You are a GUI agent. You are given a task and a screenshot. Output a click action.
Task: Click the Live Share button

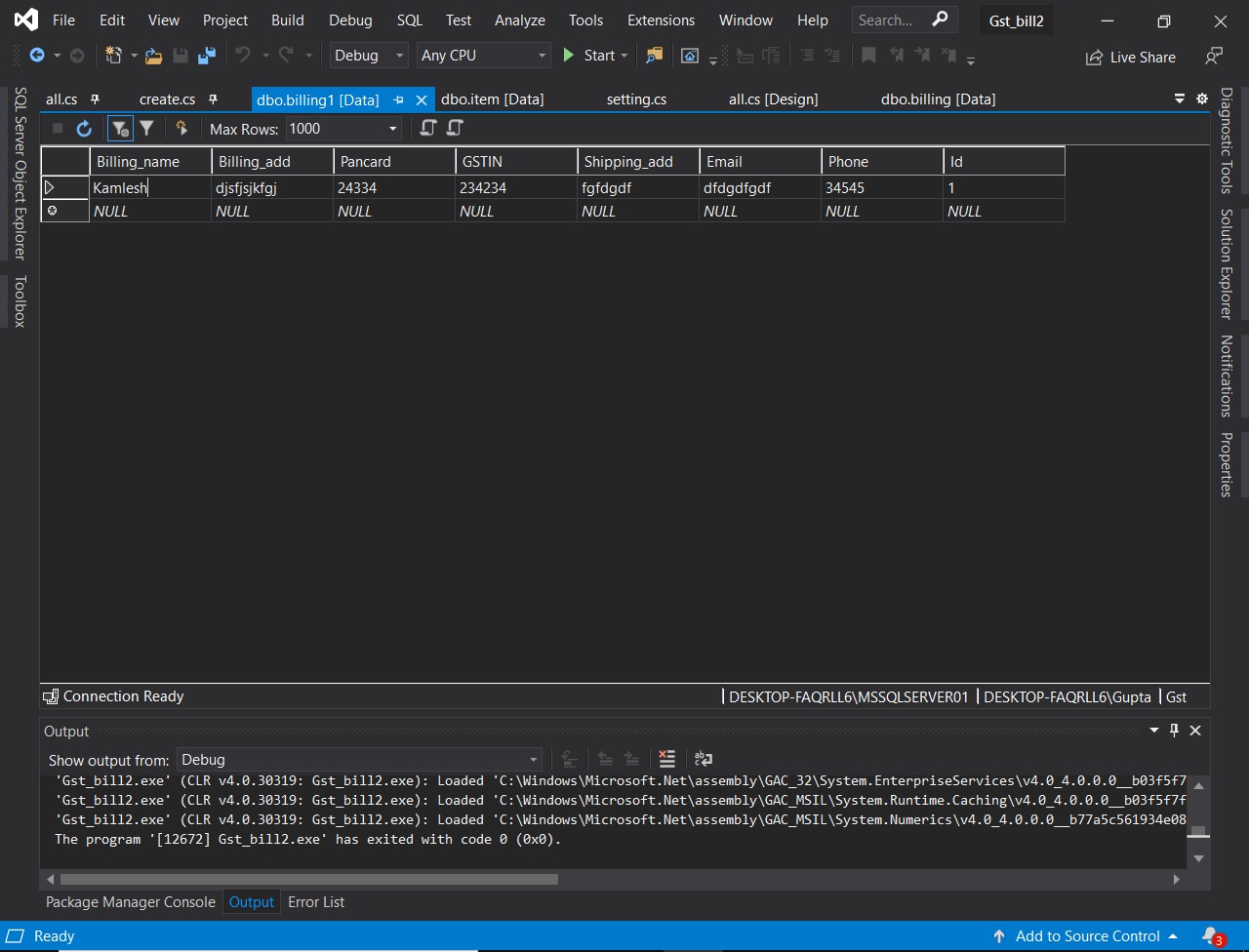(1131, 58)
